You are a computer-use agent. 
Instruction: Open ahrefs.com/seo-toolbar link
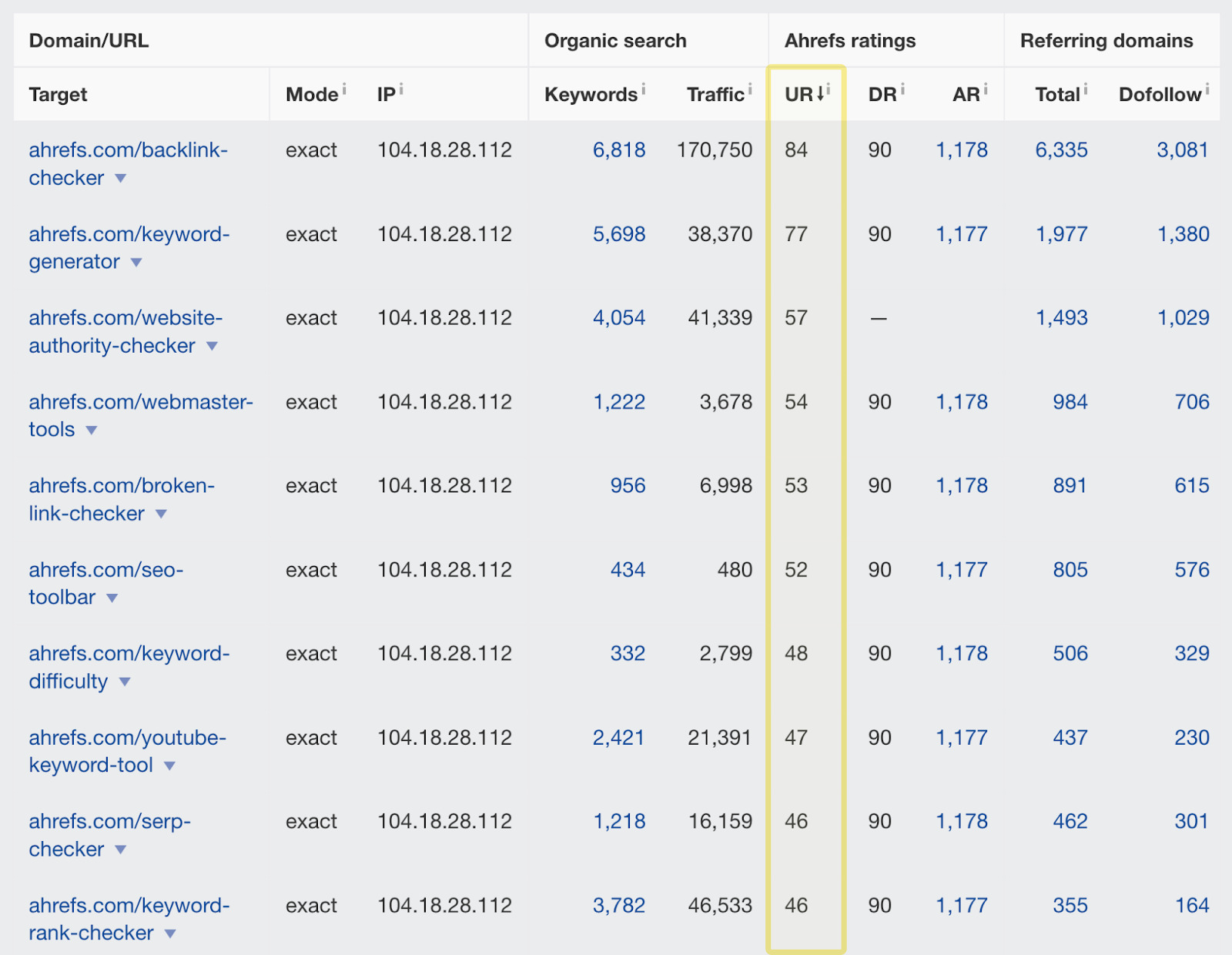tap(106, 584)
